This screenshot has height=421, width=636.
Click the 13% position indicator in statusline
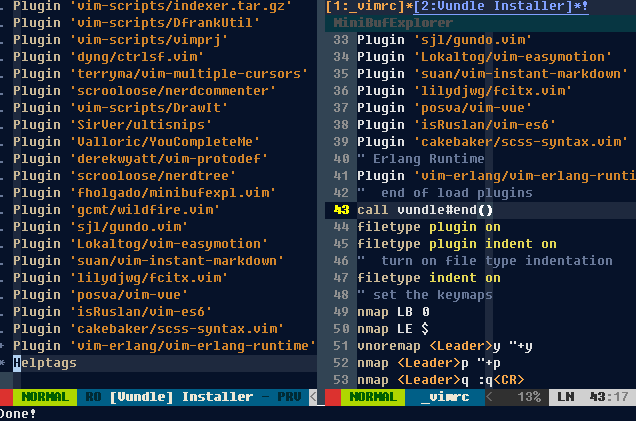point(529,397)
